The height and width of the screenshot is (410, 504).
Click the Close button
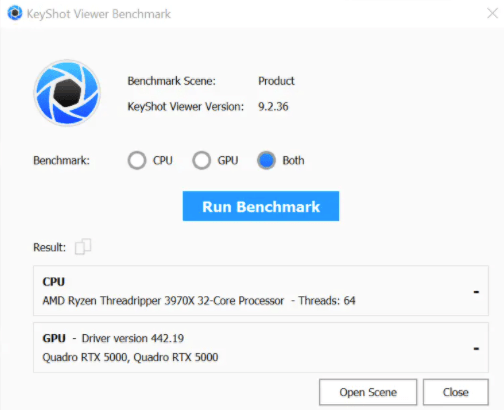tap(456, 392)
